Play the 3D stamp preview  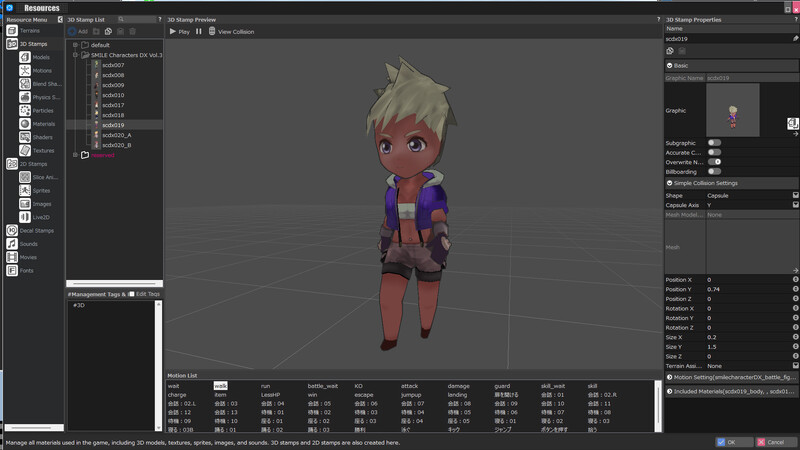(x=180, y=31)
